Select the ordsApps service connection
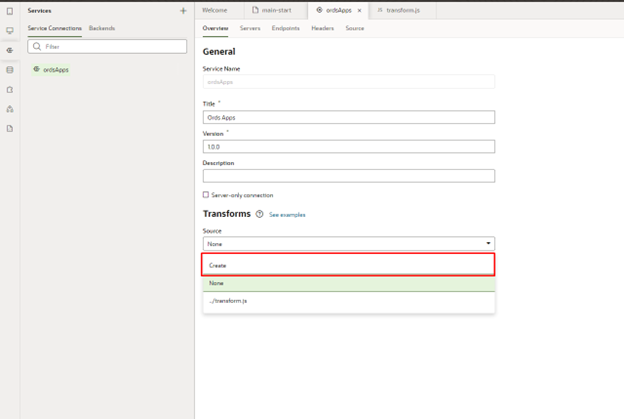The width and height of the screenshot is (624, 419). point(51,70)
